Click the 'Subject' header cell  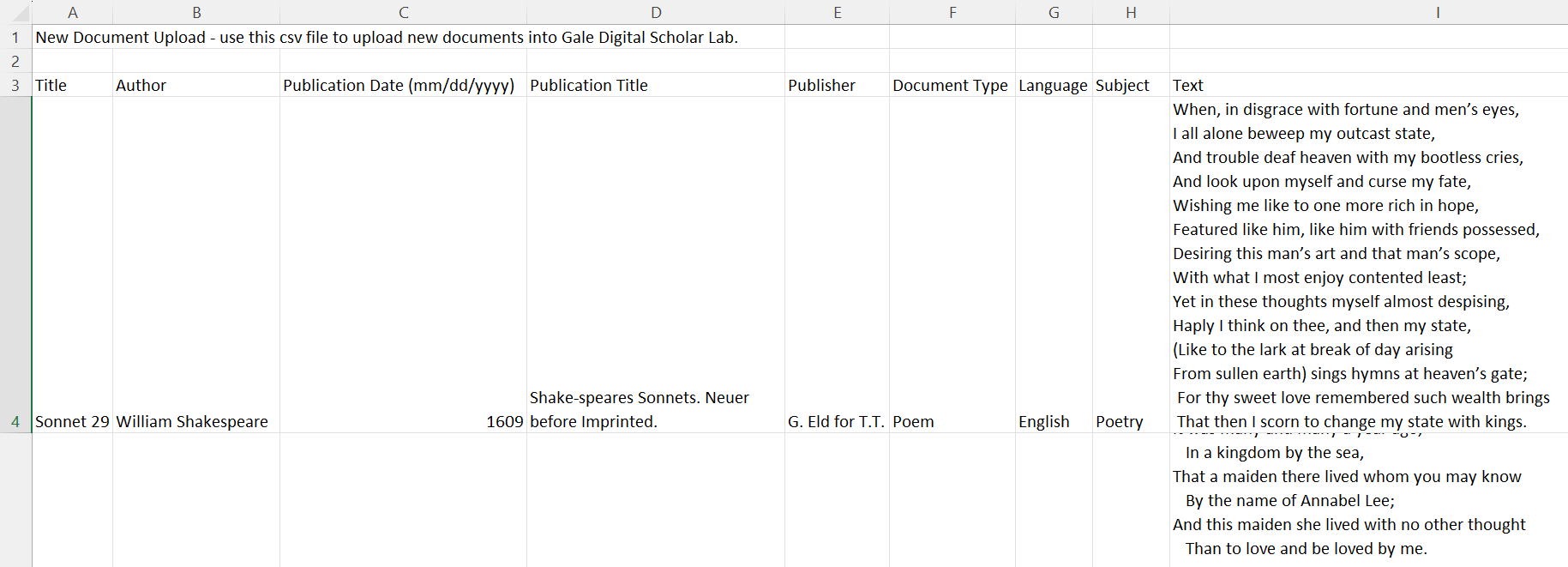point(1131,85)
